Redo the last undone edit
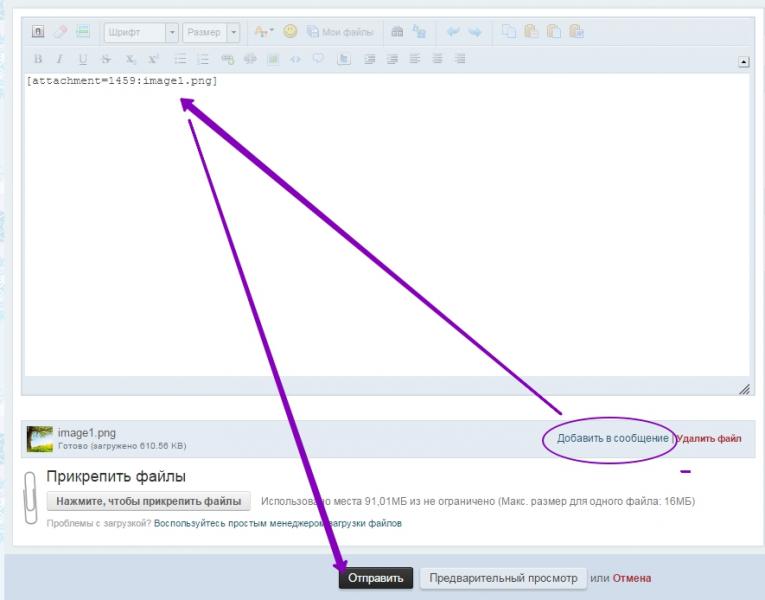 [472, 32]
